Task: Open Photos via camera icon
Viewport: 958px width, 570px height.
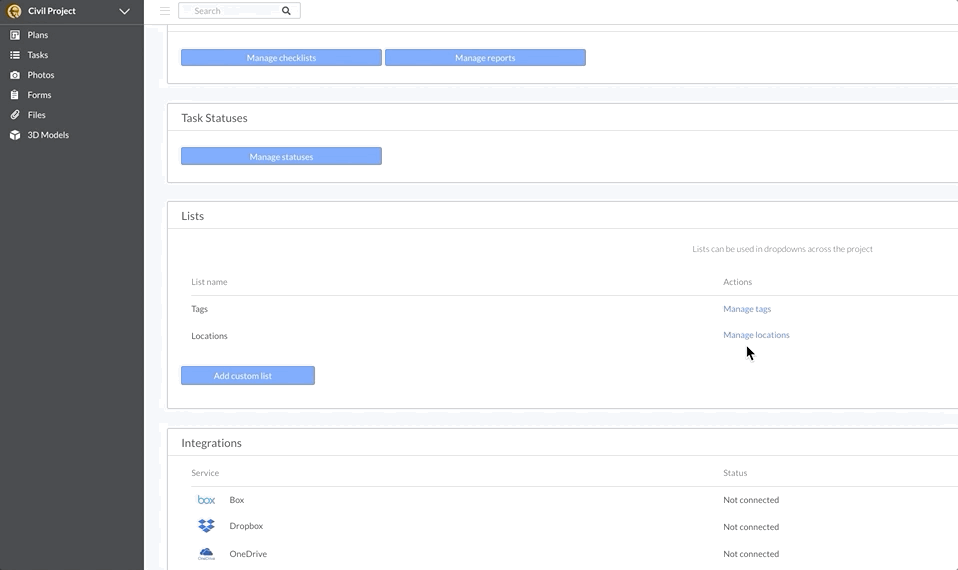Action: (x=15, y=75)
